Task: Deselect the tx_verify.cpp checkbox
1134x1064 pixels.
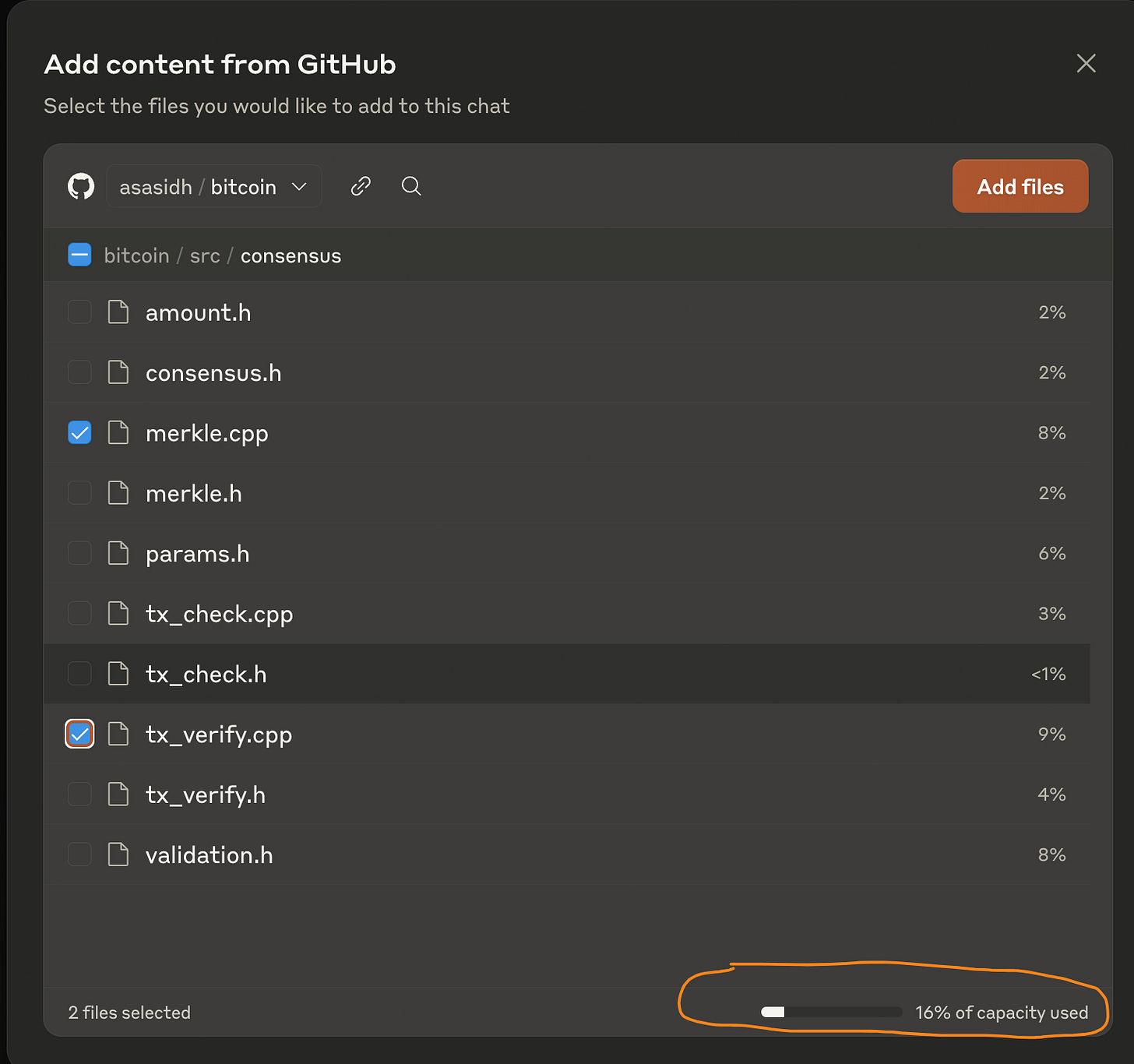Action: (x=79, y=735)
